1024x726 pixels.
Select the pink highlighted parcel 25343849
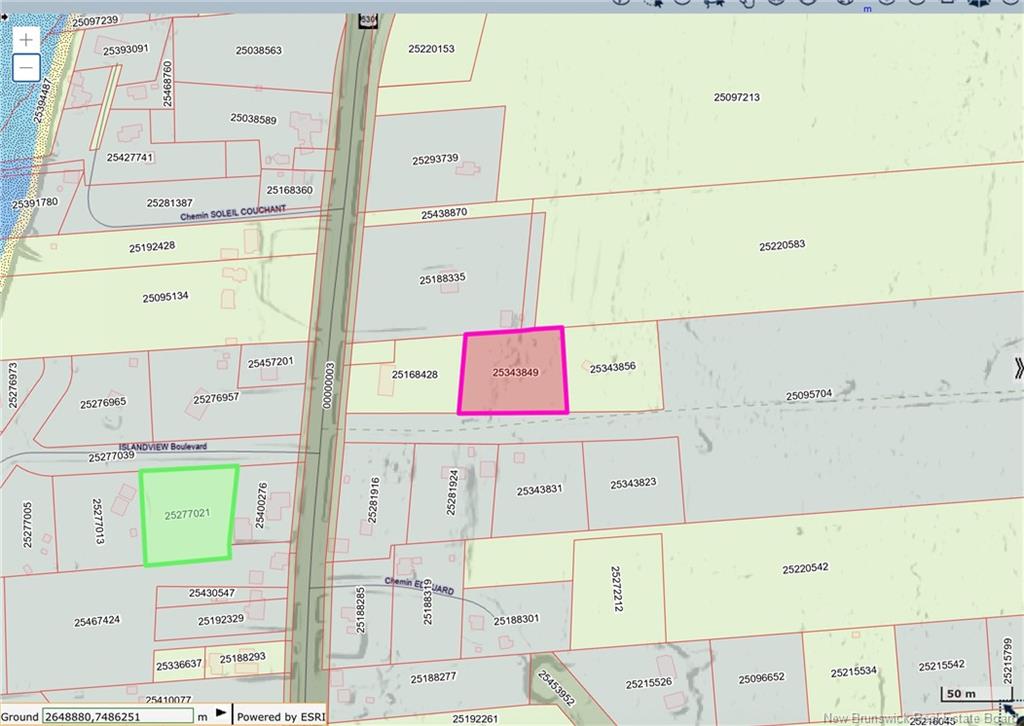(513, 370)
